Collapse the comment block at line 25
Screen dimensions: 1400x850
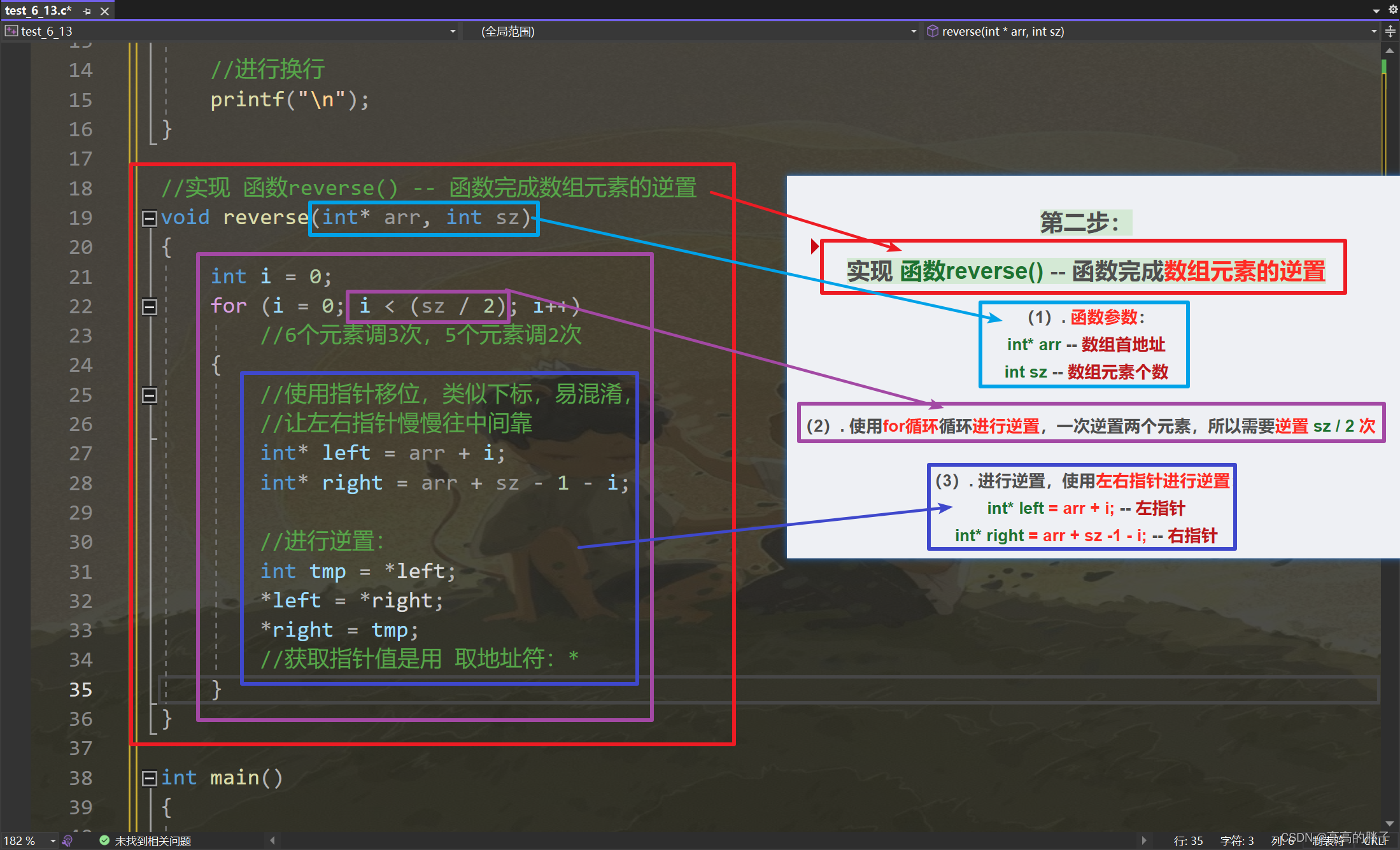pos(149,395)
